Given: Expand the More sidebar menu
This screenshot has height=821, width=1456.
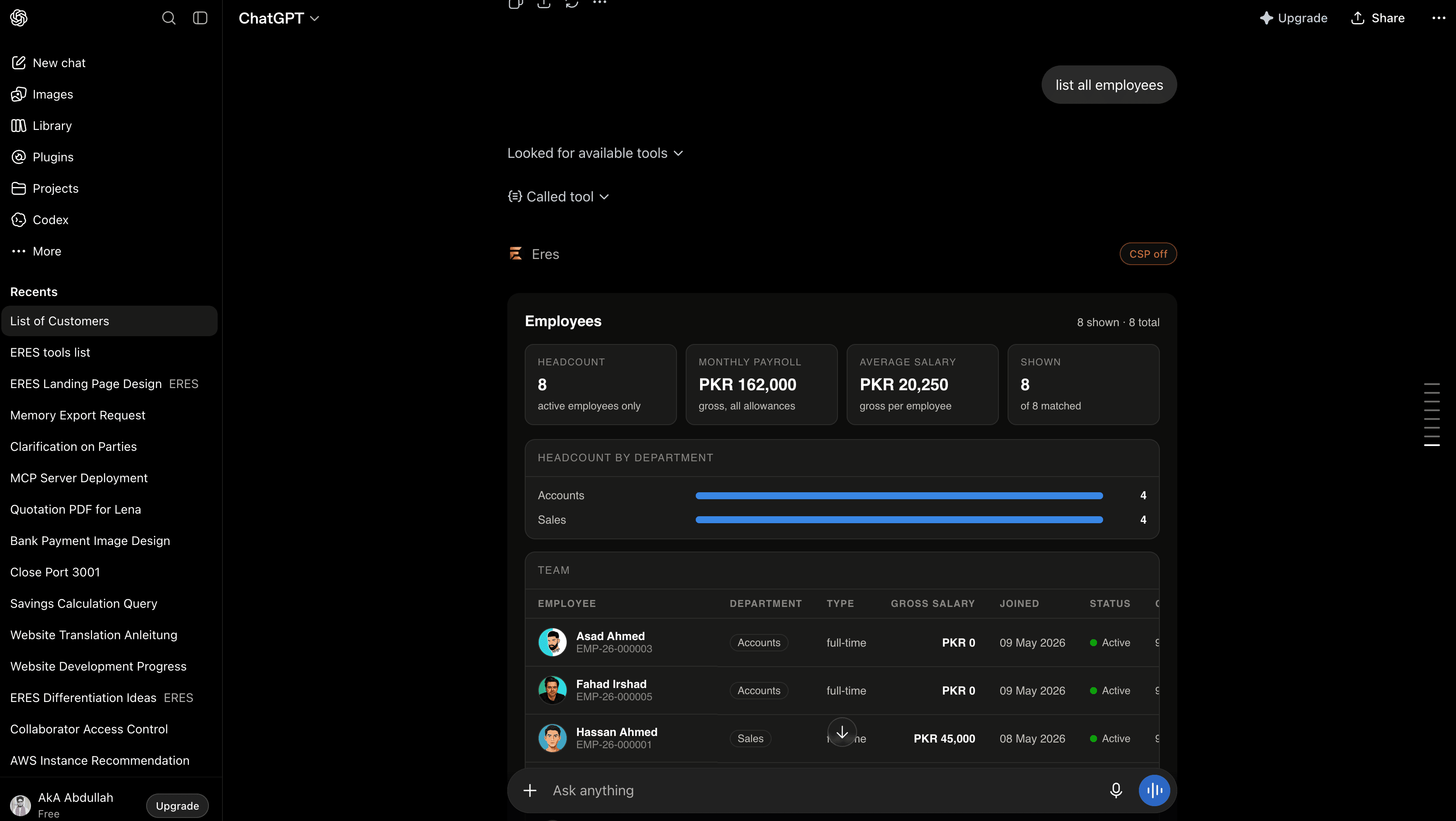Looking at the screenshot, I should (x=109, y=251).
